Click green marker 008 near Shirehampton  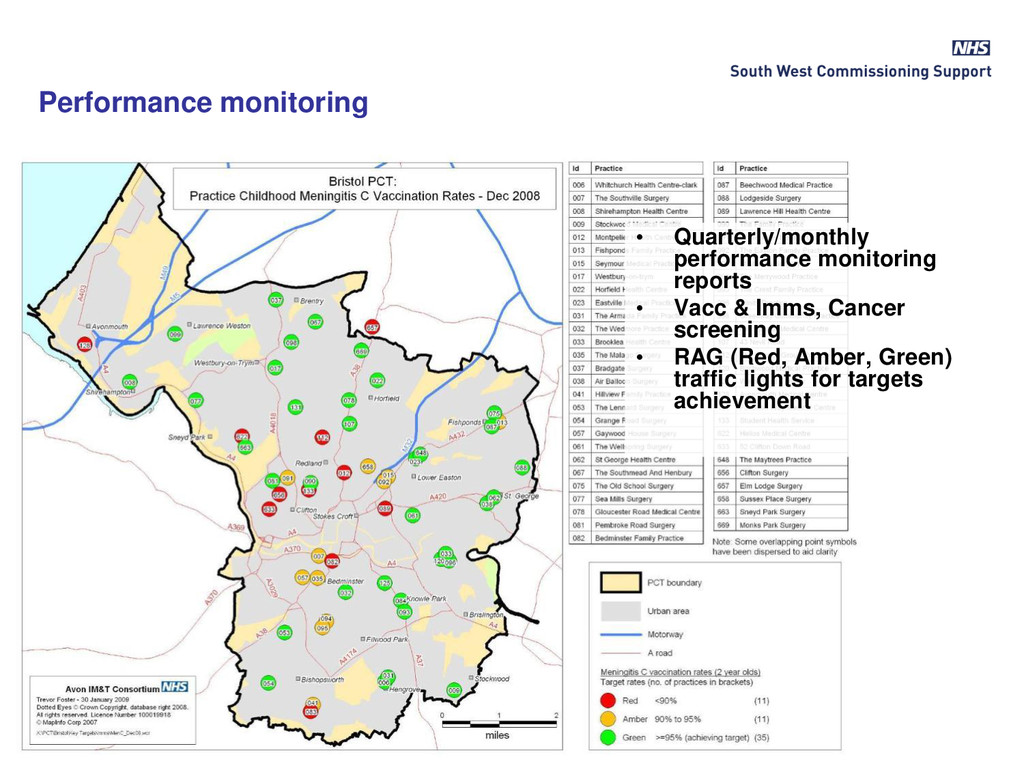[130, 381]
